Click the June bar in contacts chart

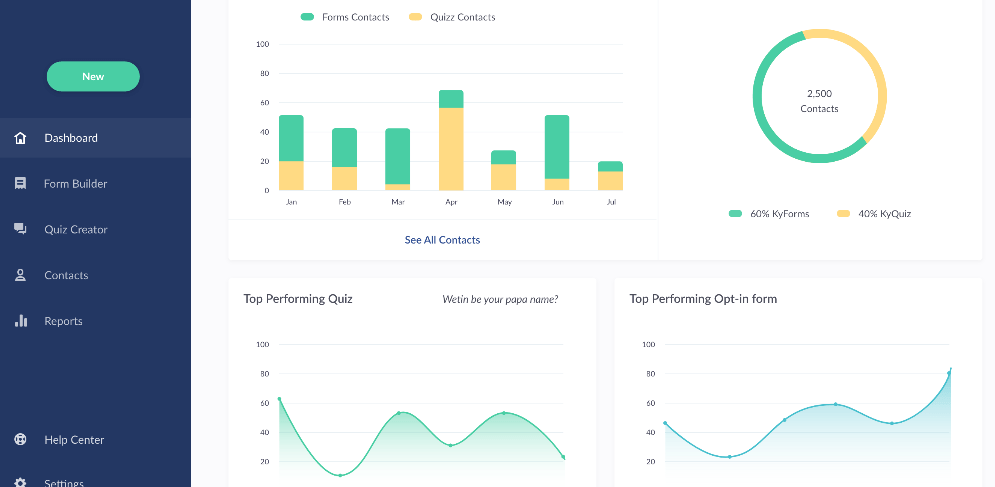(x=557, y=152)
